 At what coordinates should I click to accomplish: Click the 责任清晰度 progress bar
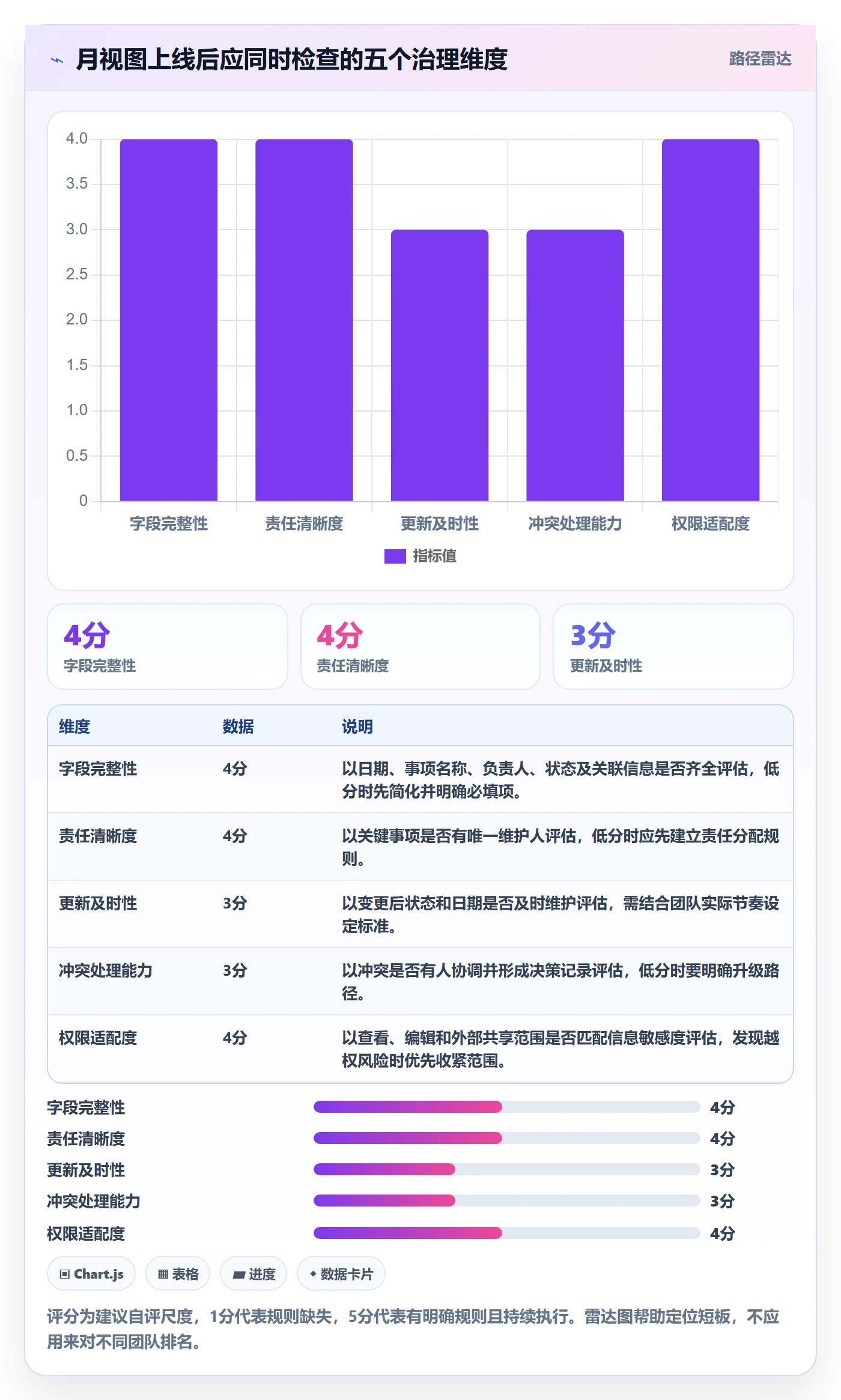(506, 1138)
